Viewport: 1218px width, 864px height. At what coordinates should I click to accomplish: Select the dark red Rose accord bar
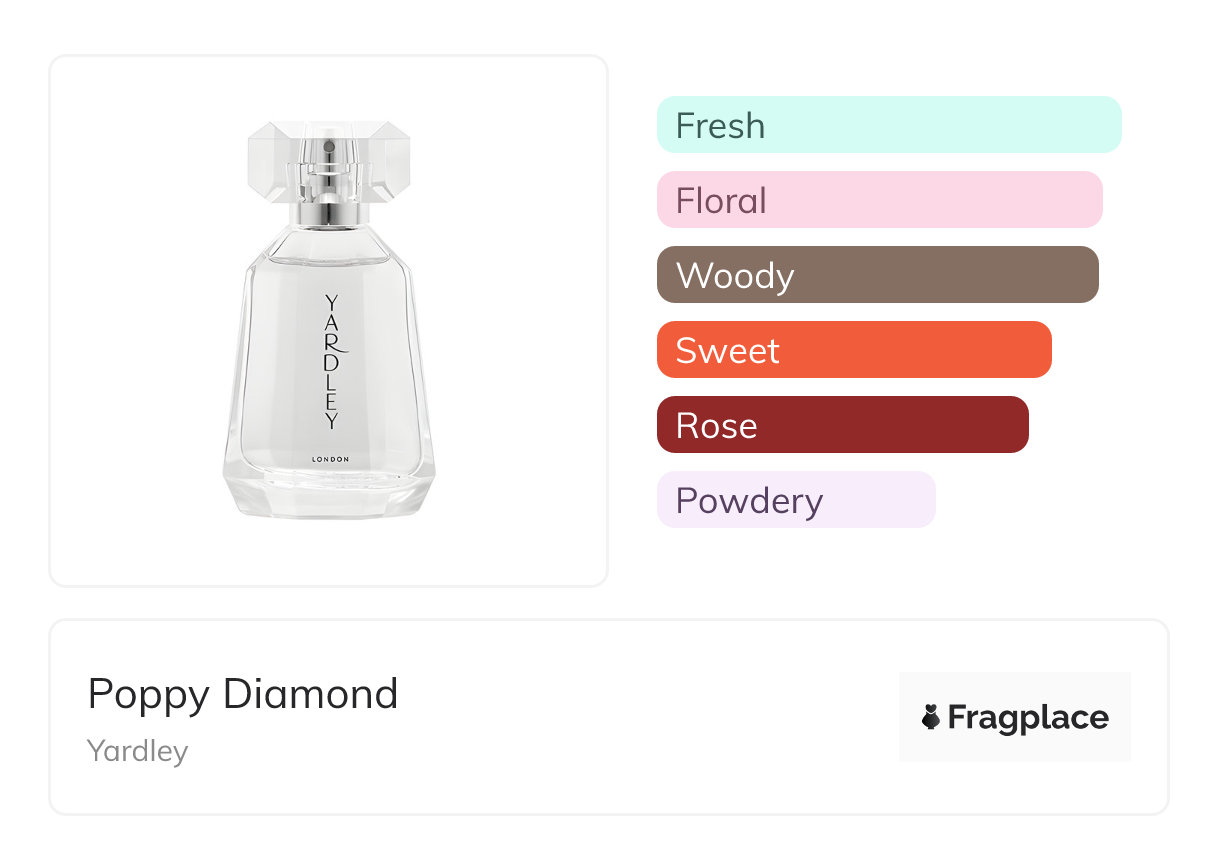pyautogui.click(x=842, y=425)
